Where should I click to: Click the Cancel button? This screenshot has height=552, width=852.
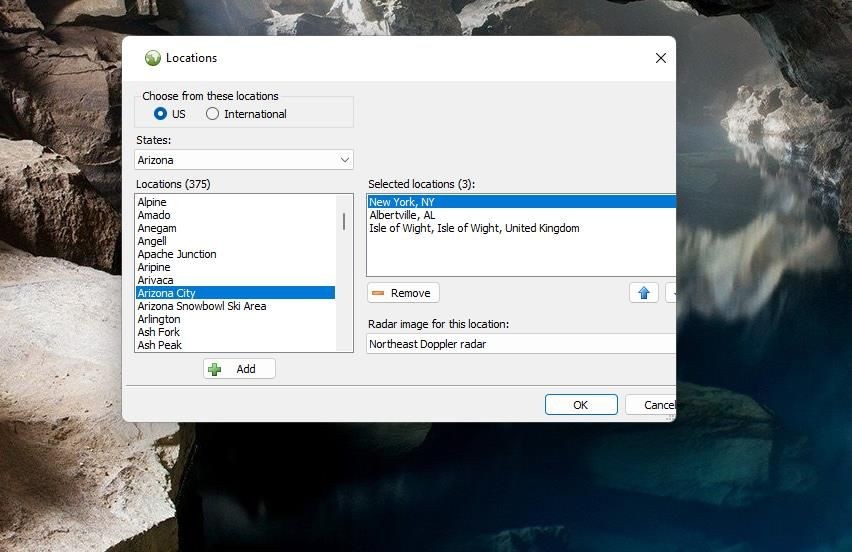651,405
